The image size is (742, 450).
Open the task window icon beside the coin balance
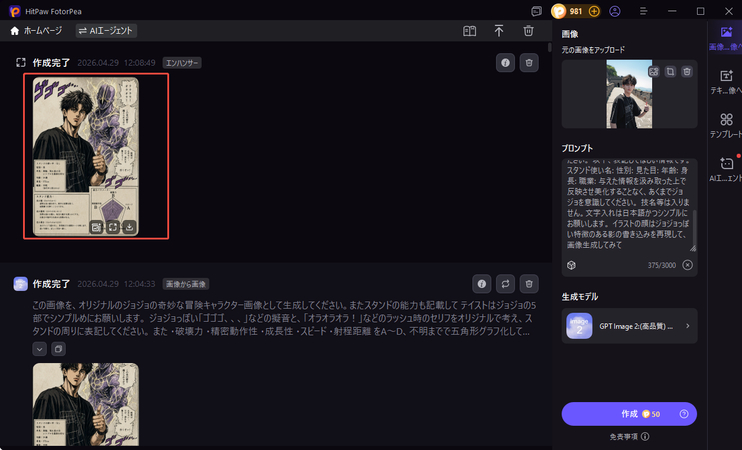pyautogui.click(x=537, y=11)
